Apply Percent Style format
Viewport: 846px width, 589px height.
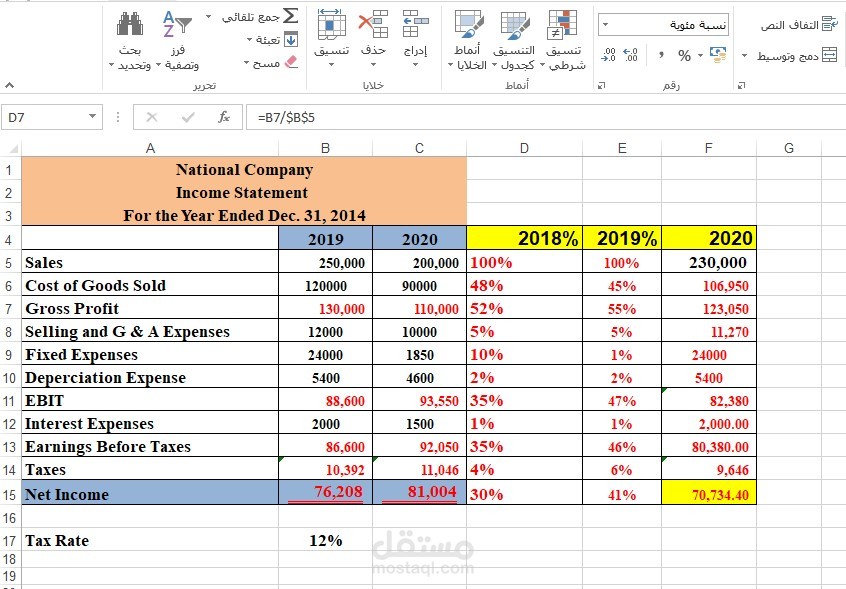684,55
